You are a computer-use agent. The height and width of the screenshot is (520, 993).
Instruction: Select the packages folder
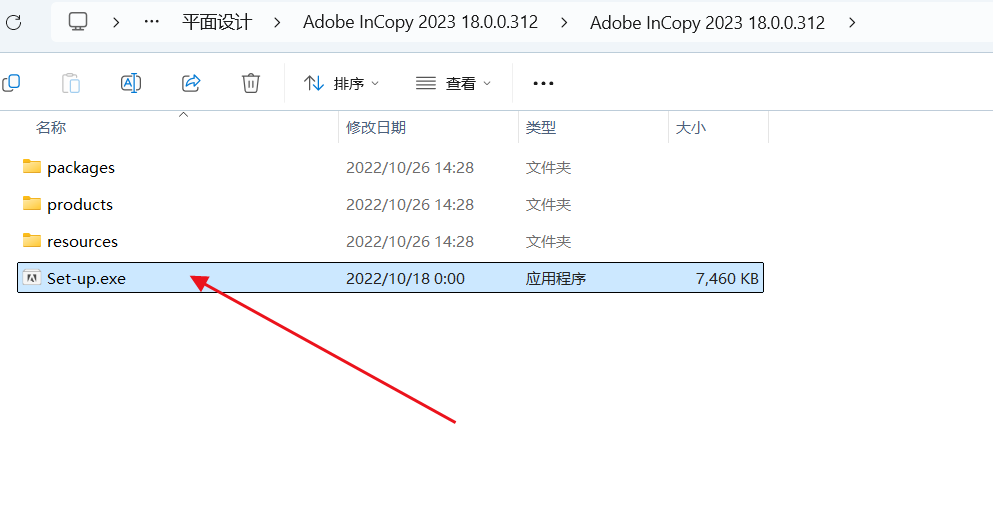coord(81,168)
